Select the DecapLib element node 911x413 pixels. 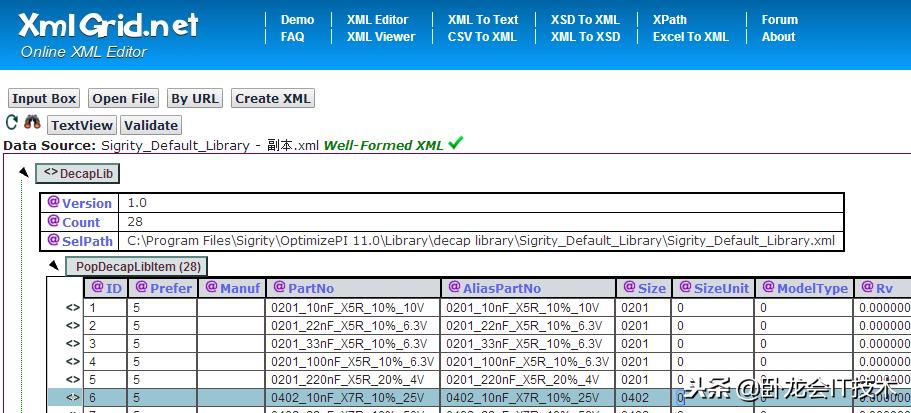pos(78,174)
